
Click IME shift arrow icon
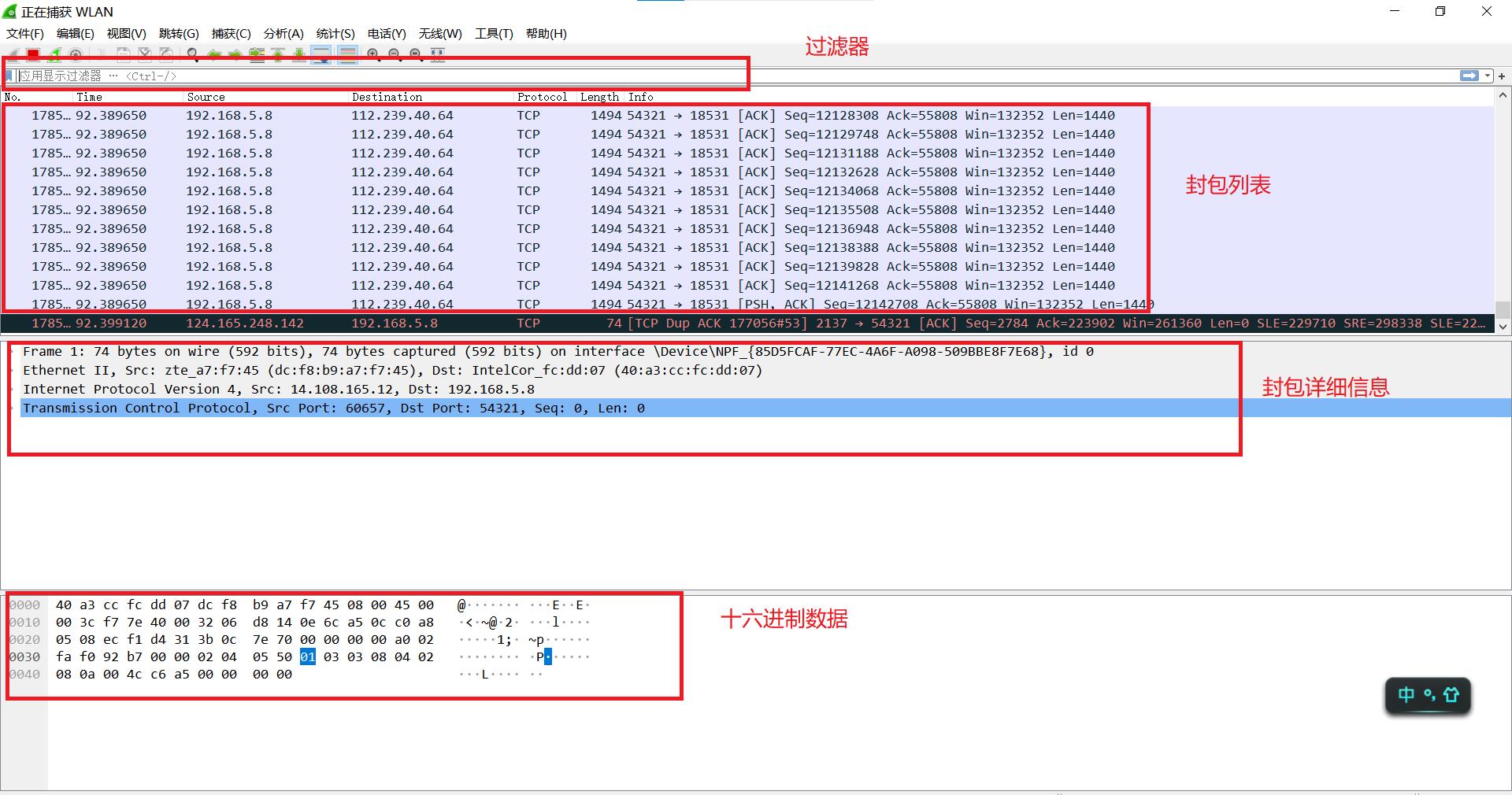click(x=1451, y=694)
